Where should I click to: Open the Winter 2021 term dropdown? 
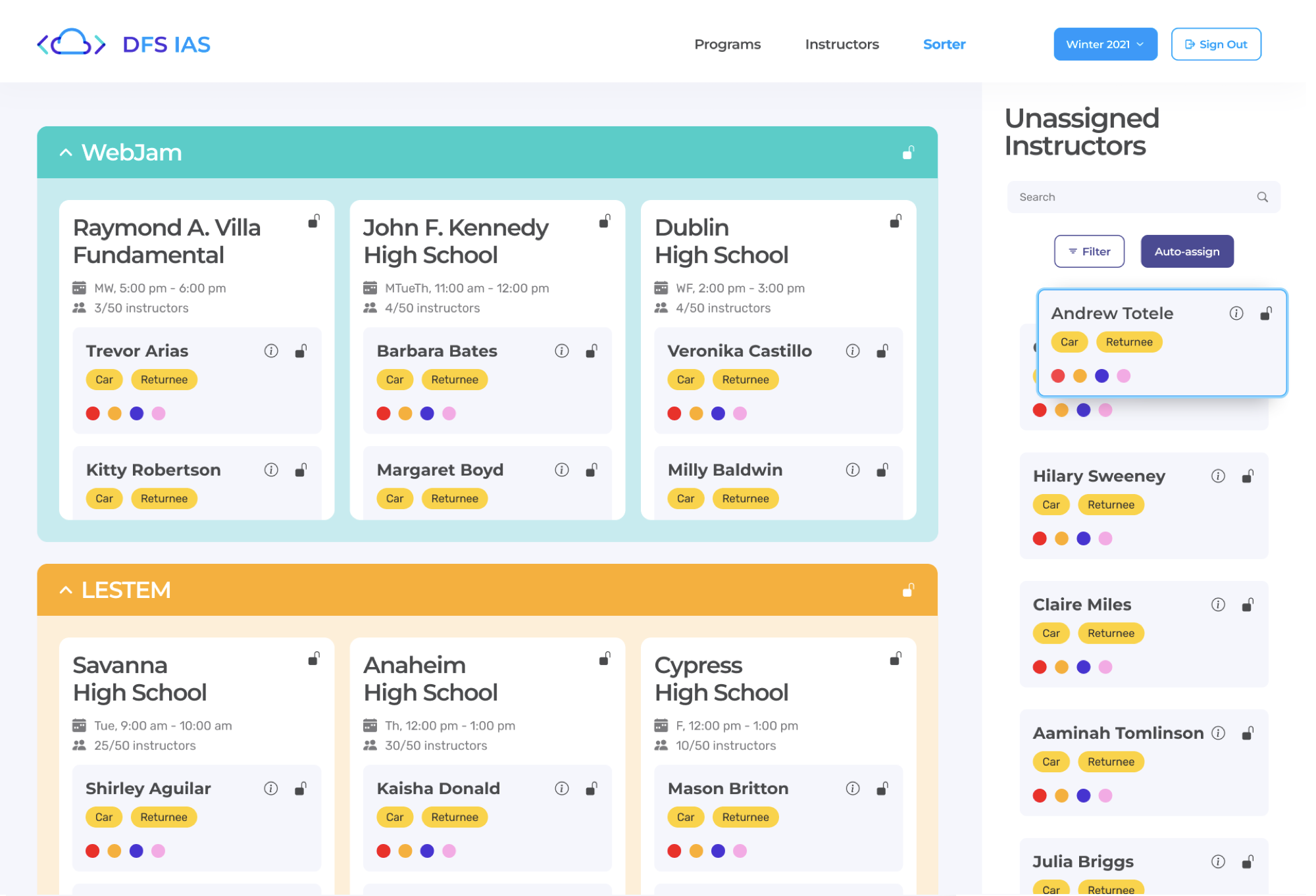coord(1105,44)
